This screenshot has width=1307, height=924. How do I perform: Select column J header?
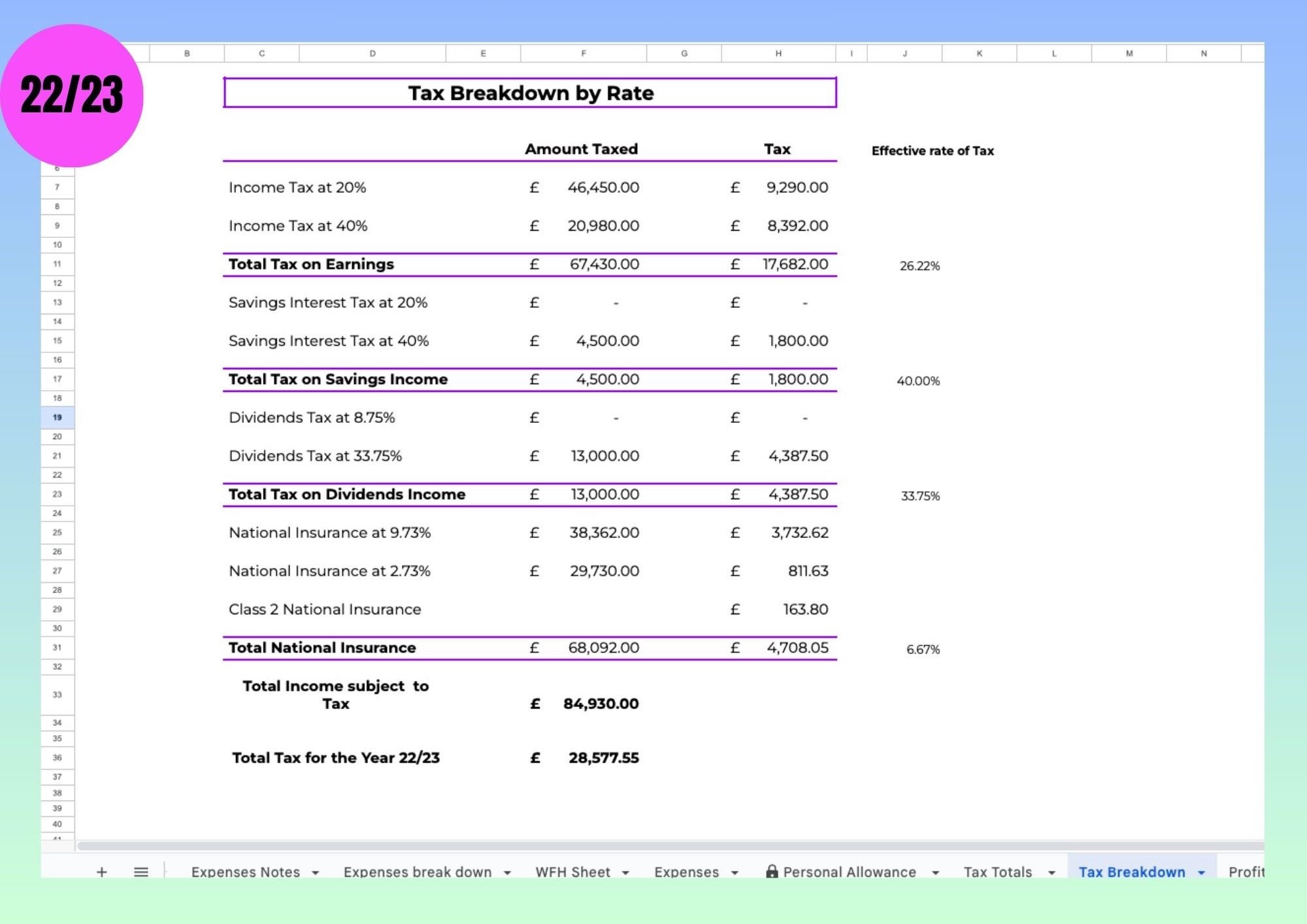(x=905, y=54)
